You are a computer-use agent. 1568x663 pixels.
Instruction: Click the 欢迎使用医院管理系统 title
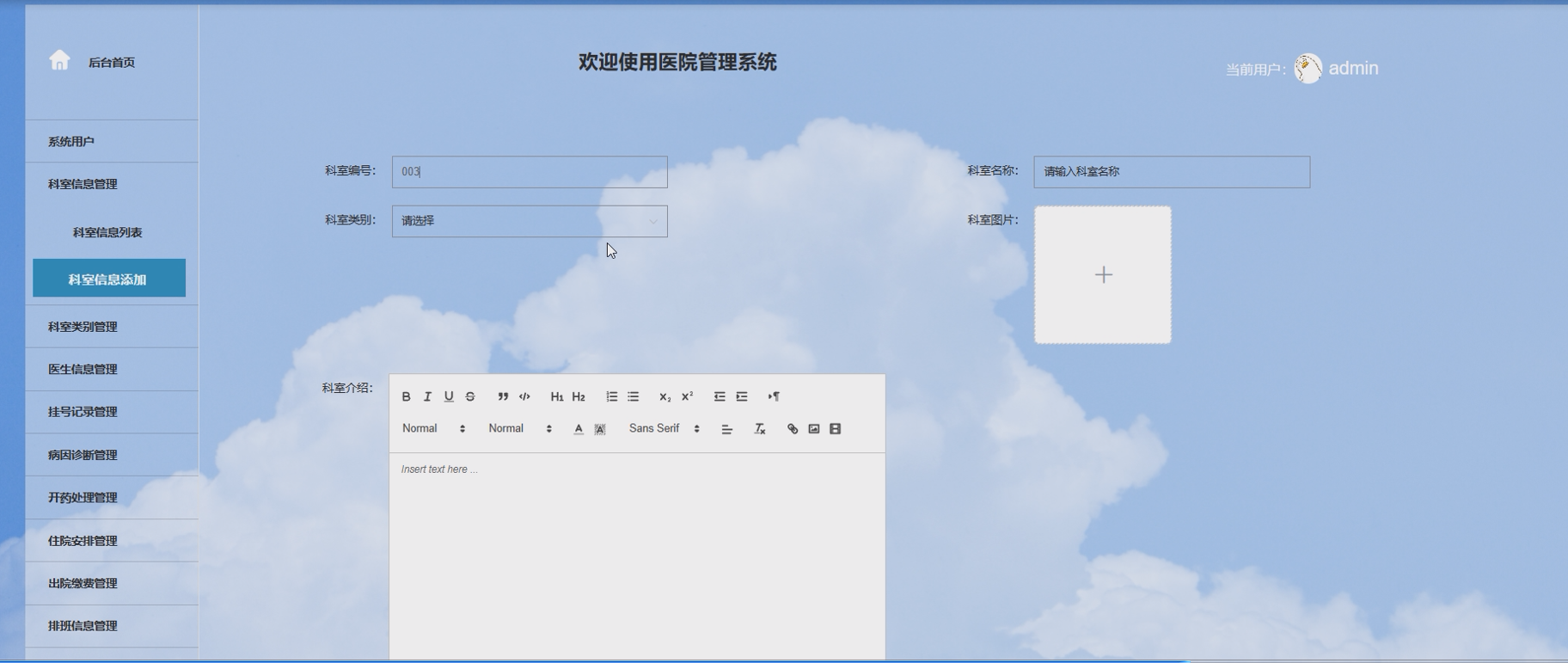677,62
